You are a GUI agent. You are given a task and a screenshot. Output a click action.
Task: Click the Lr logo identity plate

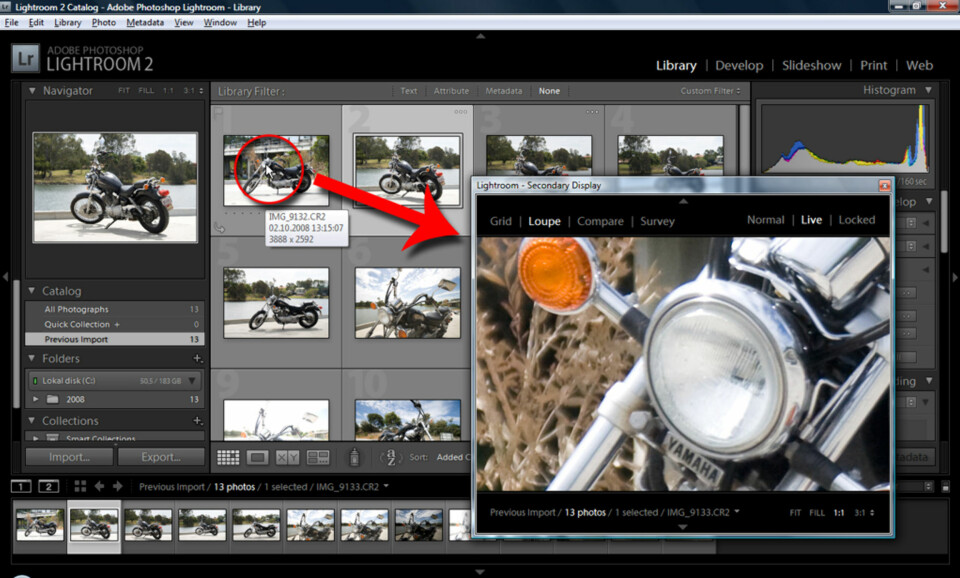25,59
